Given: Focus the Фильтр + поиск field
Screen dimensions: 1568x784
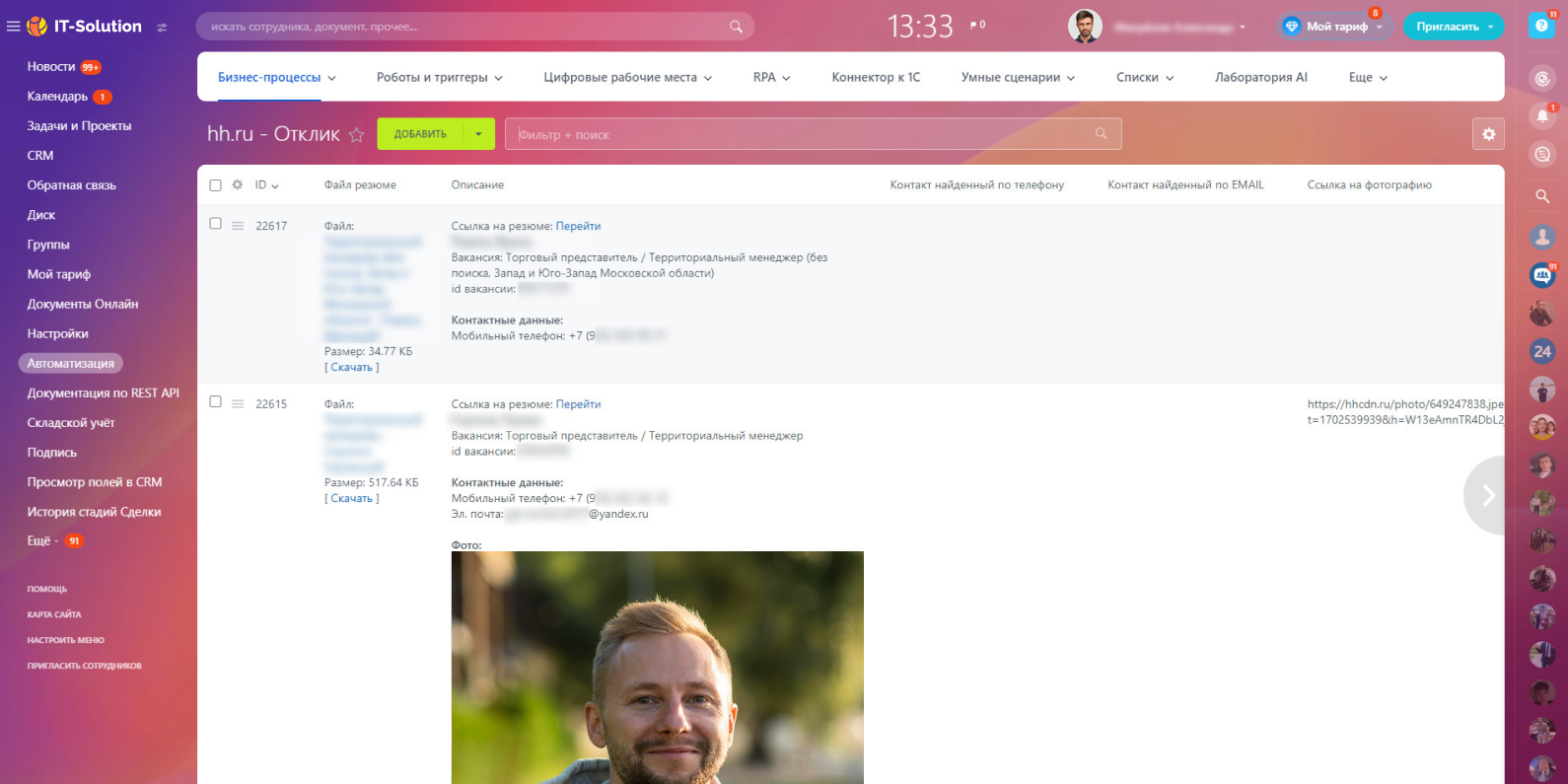Looking at the screenshot, I should (x=814, y=134).
